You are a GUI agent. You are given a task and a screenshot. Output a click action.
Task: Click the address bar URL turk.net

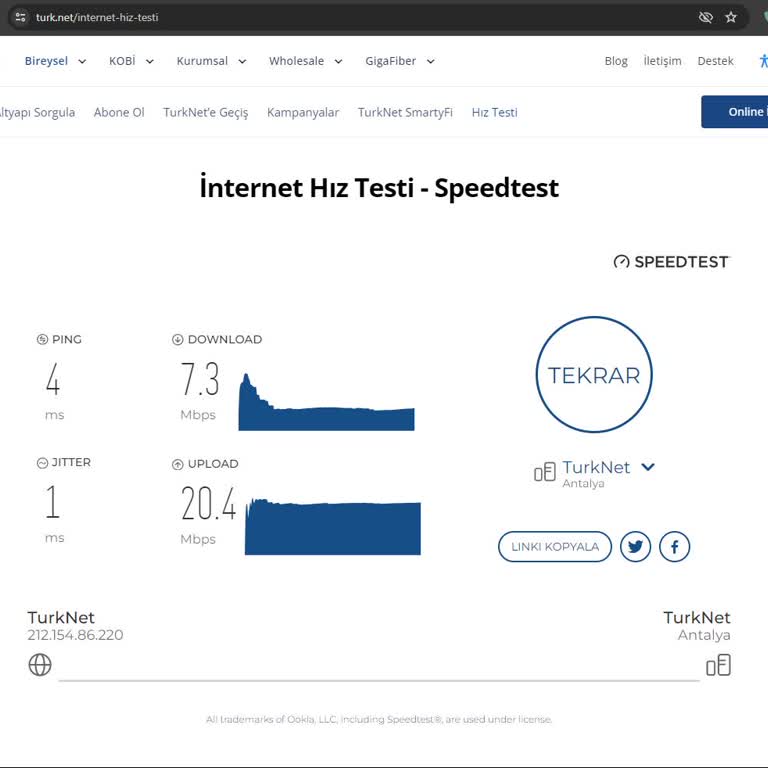click(x=97, y=18)
